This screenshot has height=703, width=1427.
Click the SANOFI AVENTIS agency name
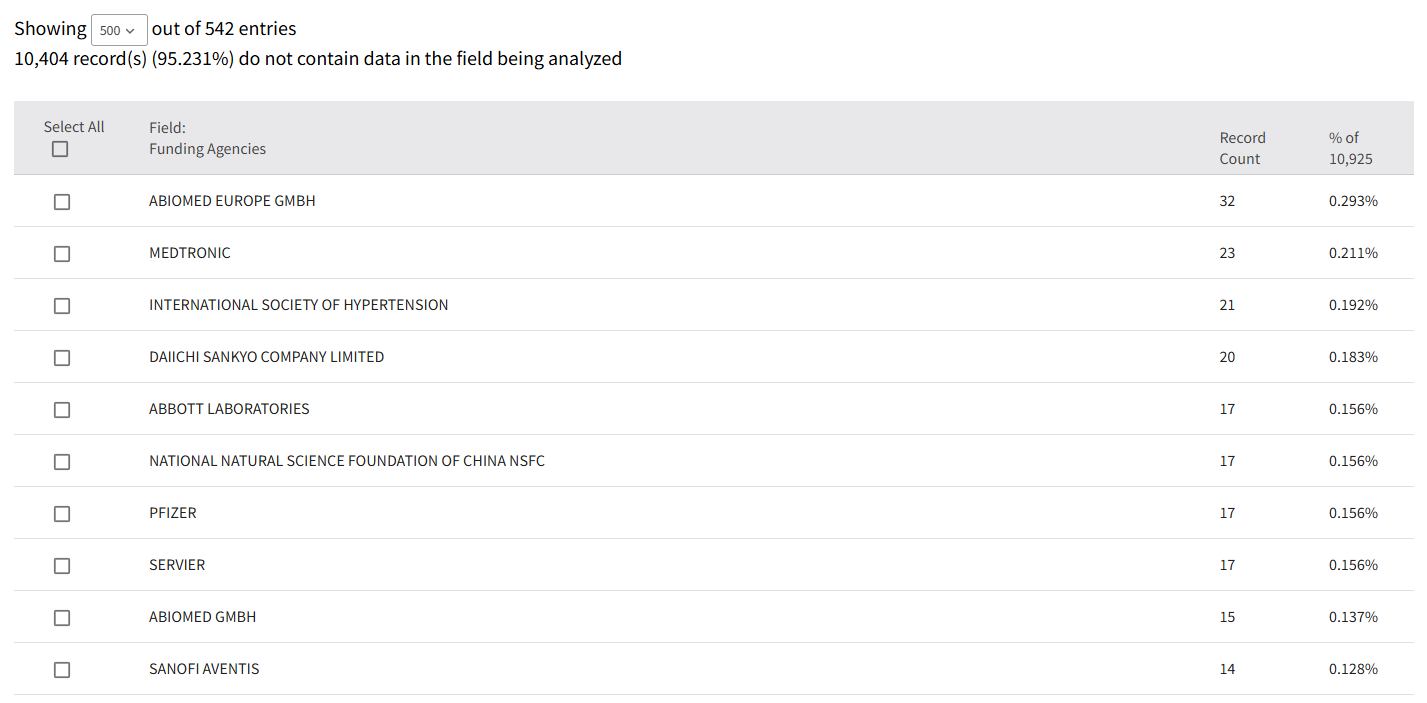(x=204, y=669)
